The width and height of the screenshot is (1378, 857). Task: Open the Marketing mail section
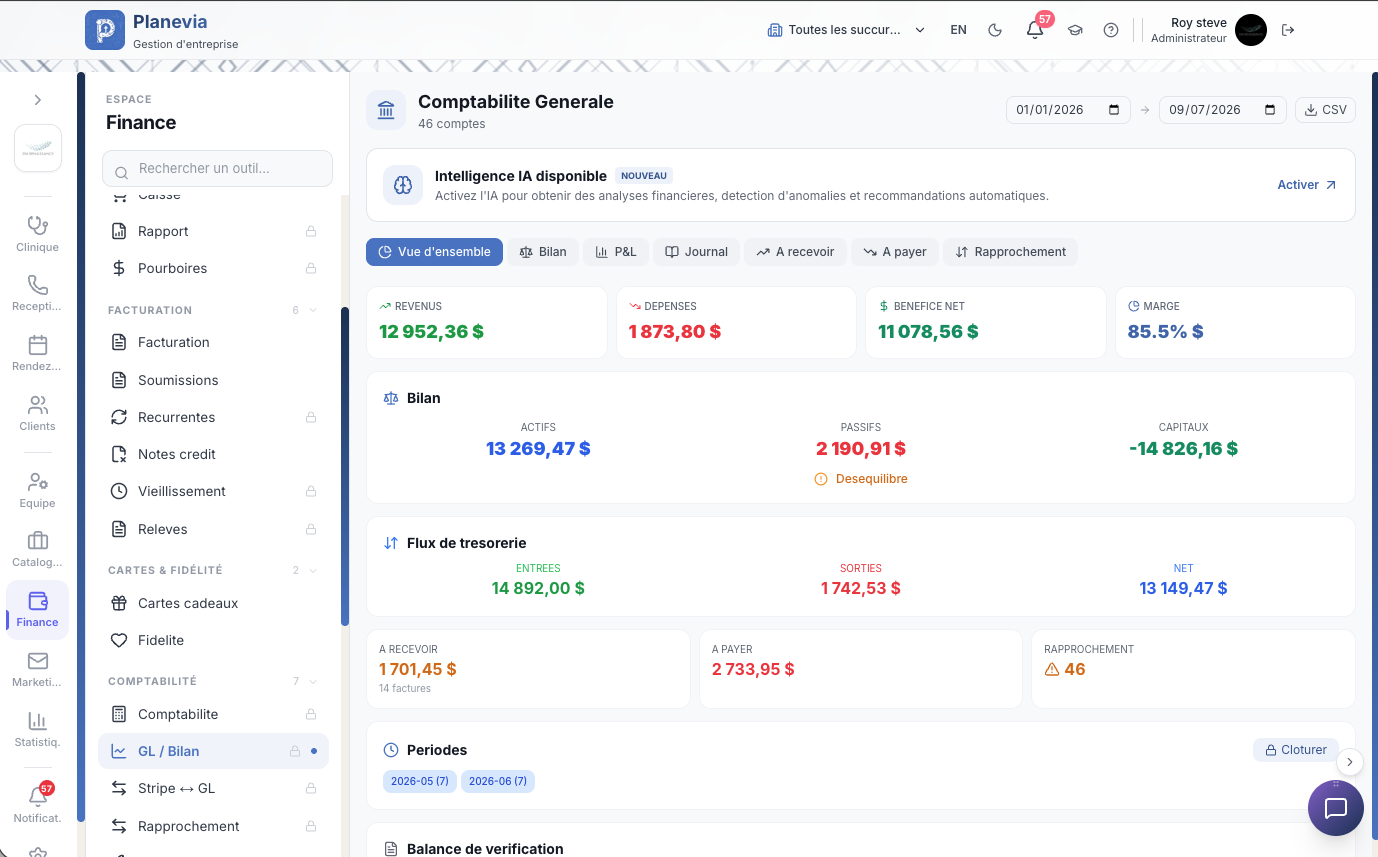tap(38, 670)
